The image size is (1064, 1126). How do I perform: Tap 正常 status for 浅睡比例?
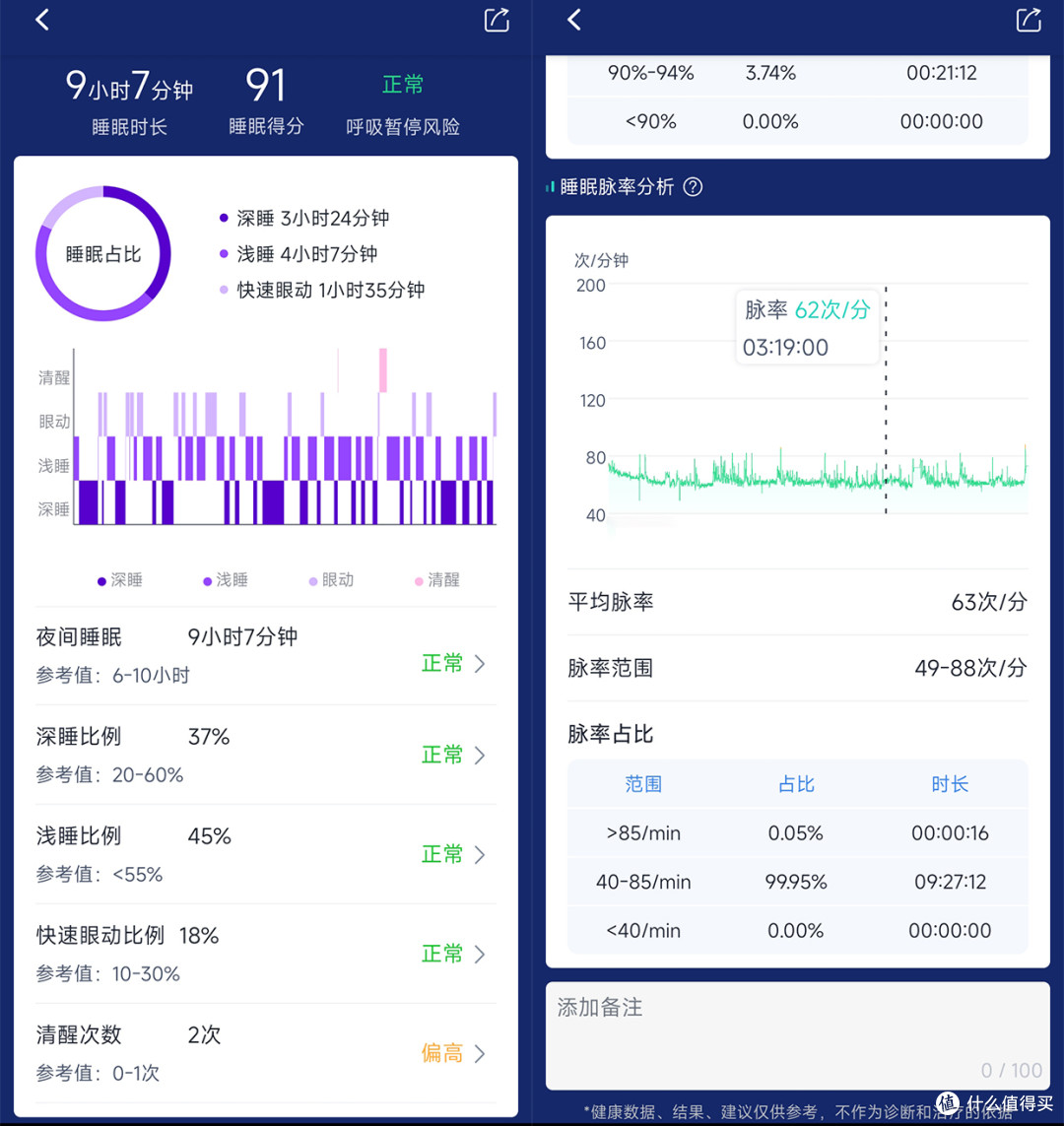click(x=441, y=854)
